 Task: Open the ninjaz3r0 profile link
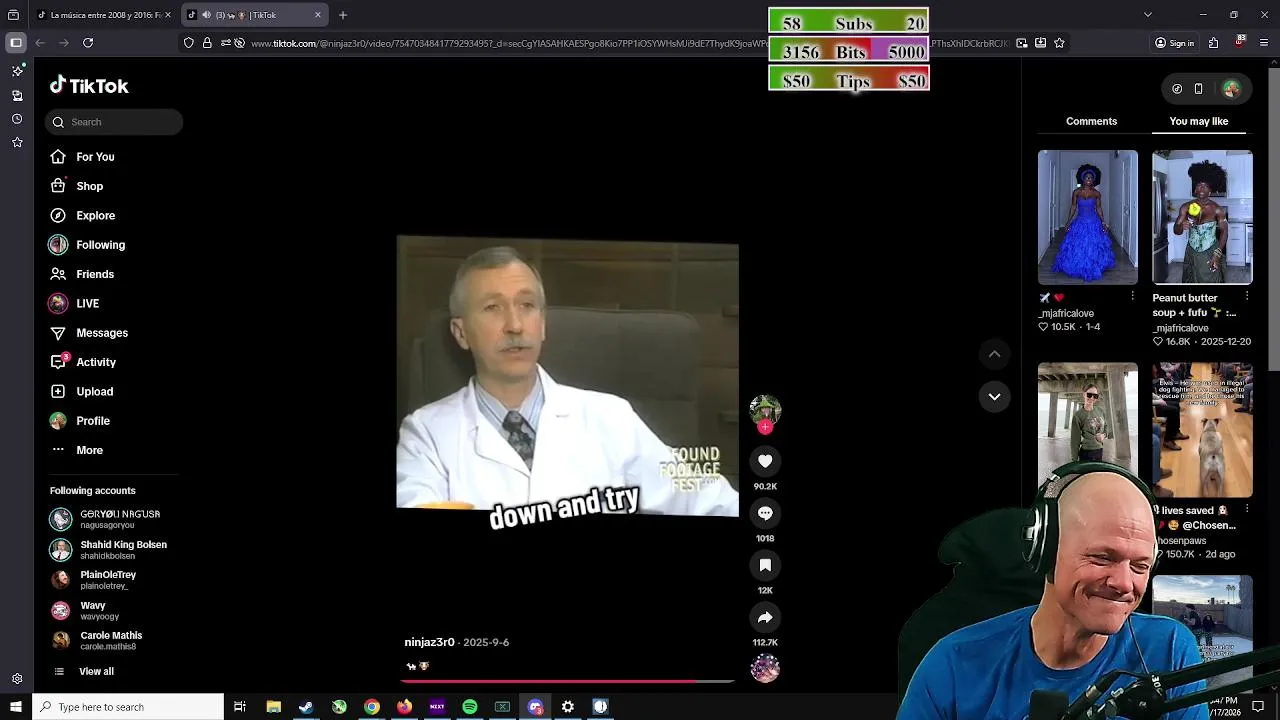tap(429, 642)
